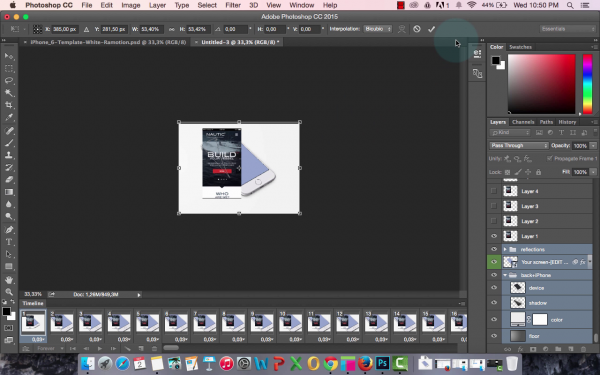Image resolution: width=600 pixels, height=375 pixels.
Task: Open the Pass Through blend mode dropdown
Action: coord(518,145)
